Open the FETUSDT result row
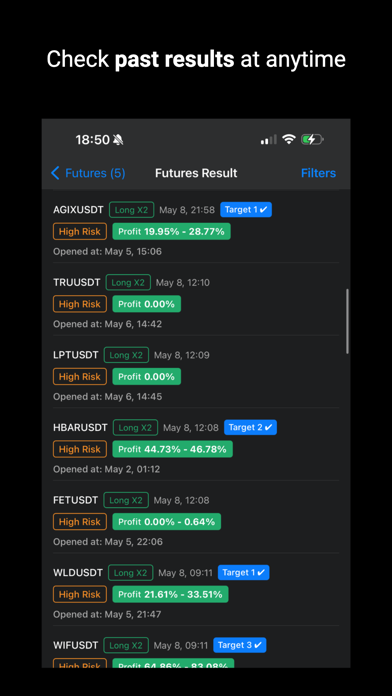 coord(196,518)
